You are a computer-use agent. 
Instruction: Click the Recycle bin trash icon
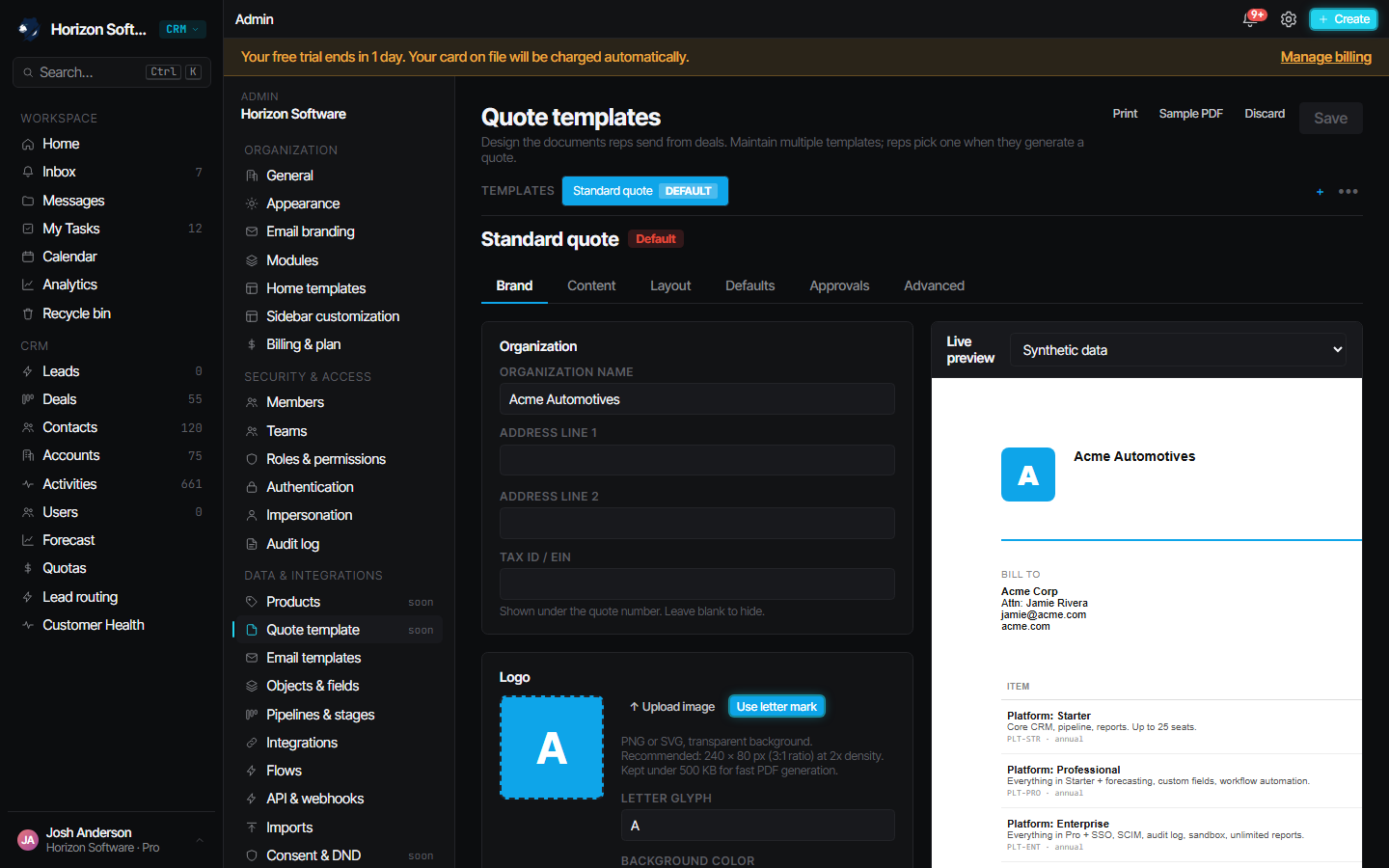[x=28, y=313]
